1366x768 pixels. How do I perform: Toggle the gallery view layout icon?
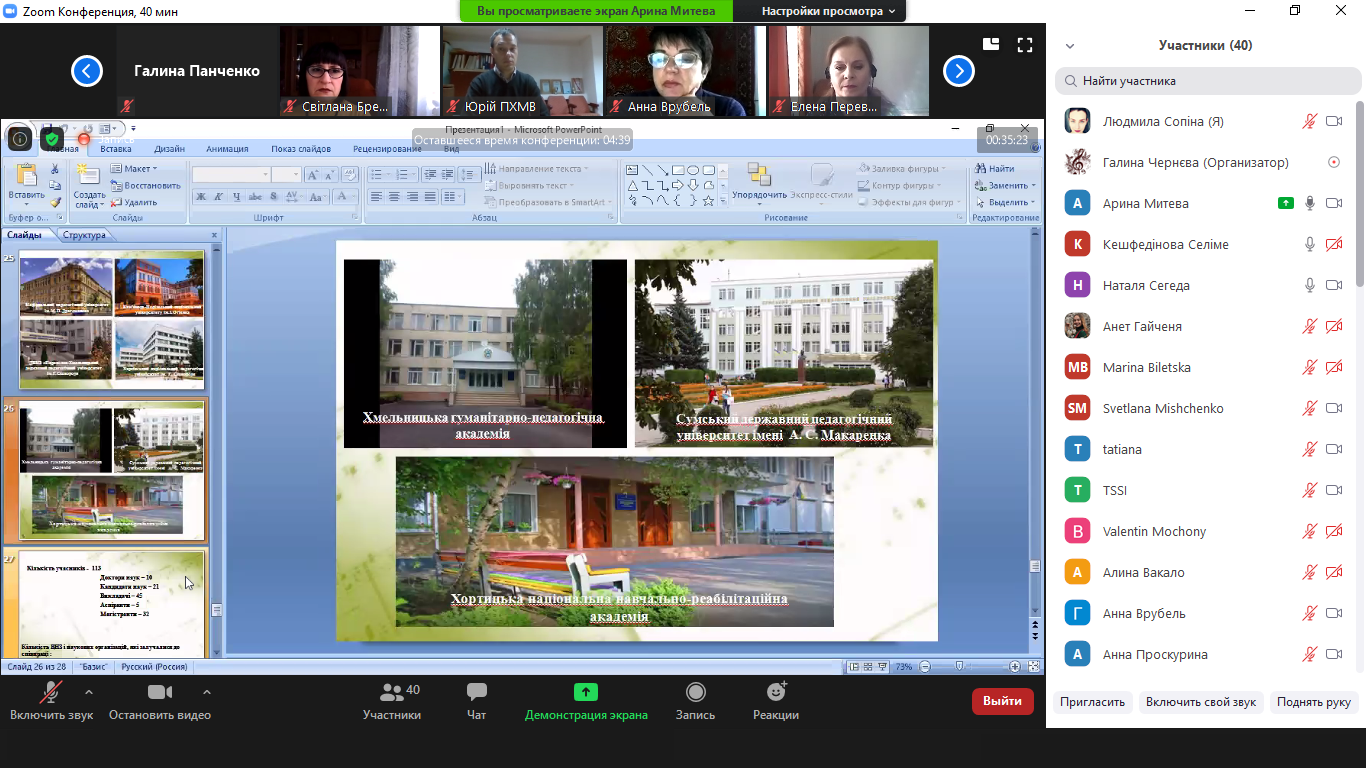(991, 45)
